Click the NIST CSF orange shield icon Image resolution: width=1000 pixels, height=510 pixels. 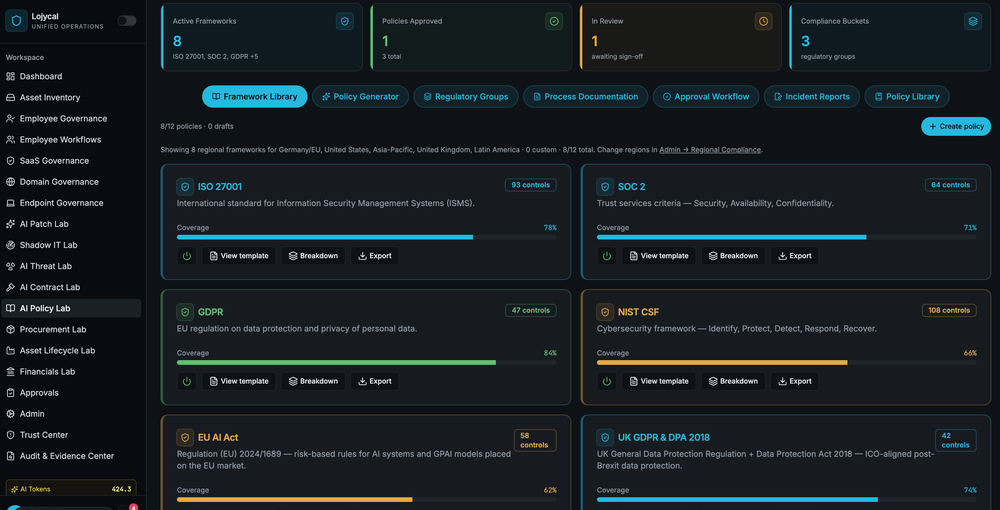click(x=605, y=312)
